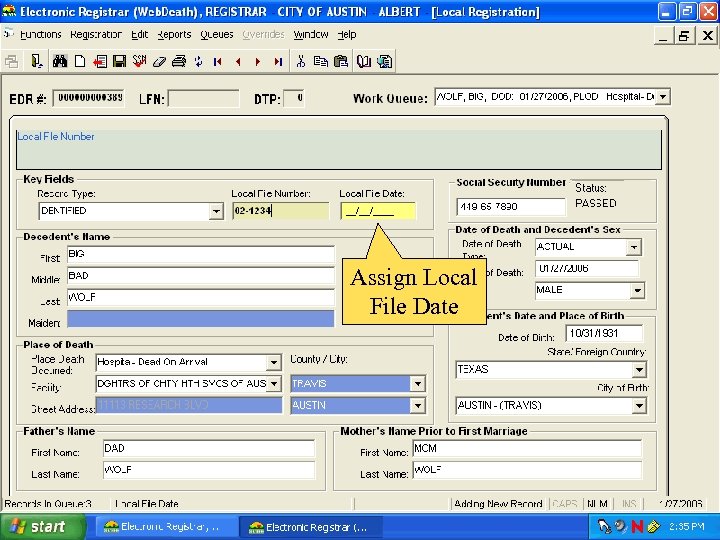Viewport: 720px width, 540px height.
Task: Go to previous record with red arrow
Action: coord(238,61)
